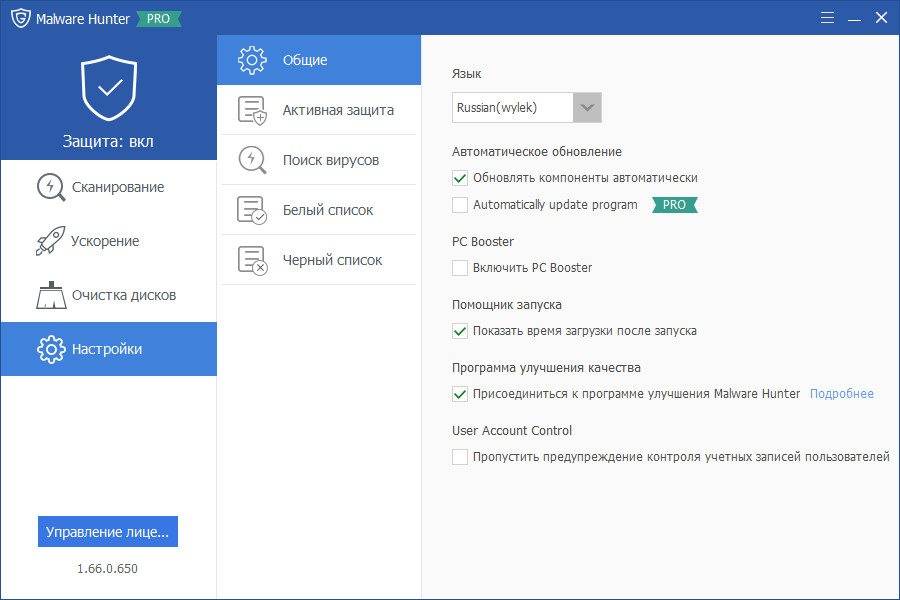Open the Язык dropdown arrow
This screenshot has height=600, width=900.
(x=587, y=107)
